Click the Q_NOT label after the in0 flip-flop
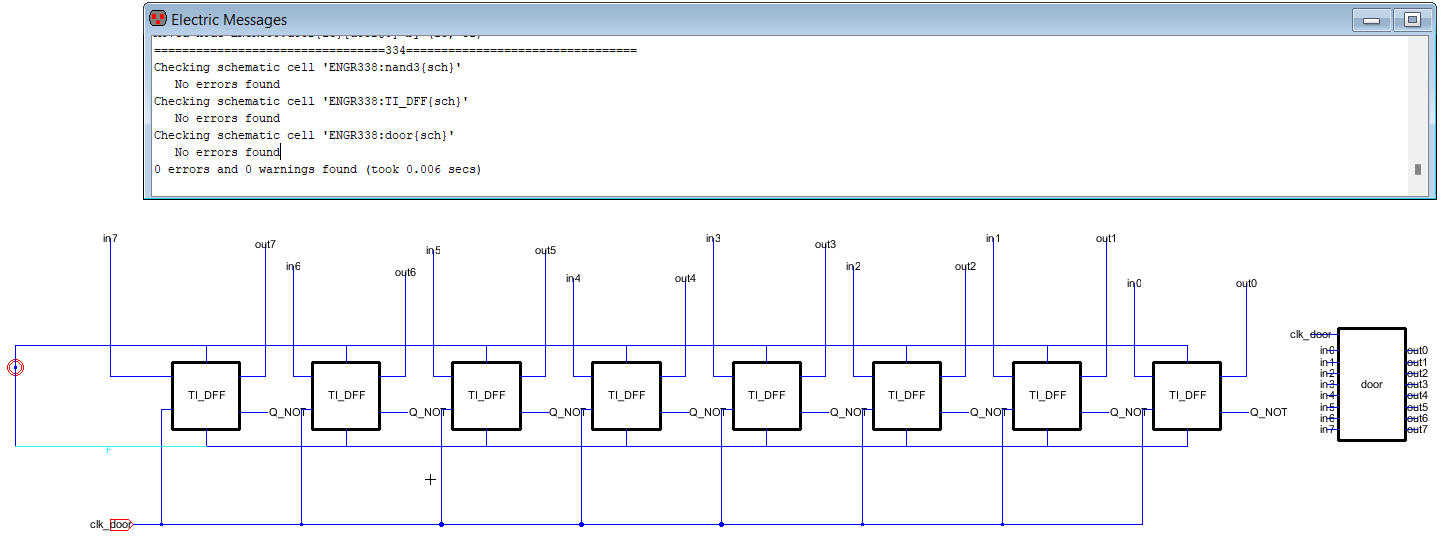 click(1268, 412)
